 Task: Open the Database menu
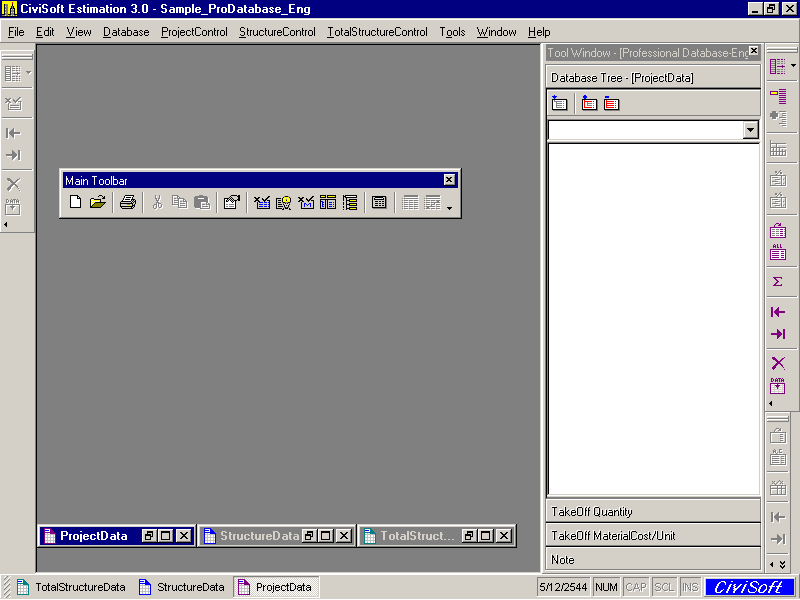coord(126,32)
